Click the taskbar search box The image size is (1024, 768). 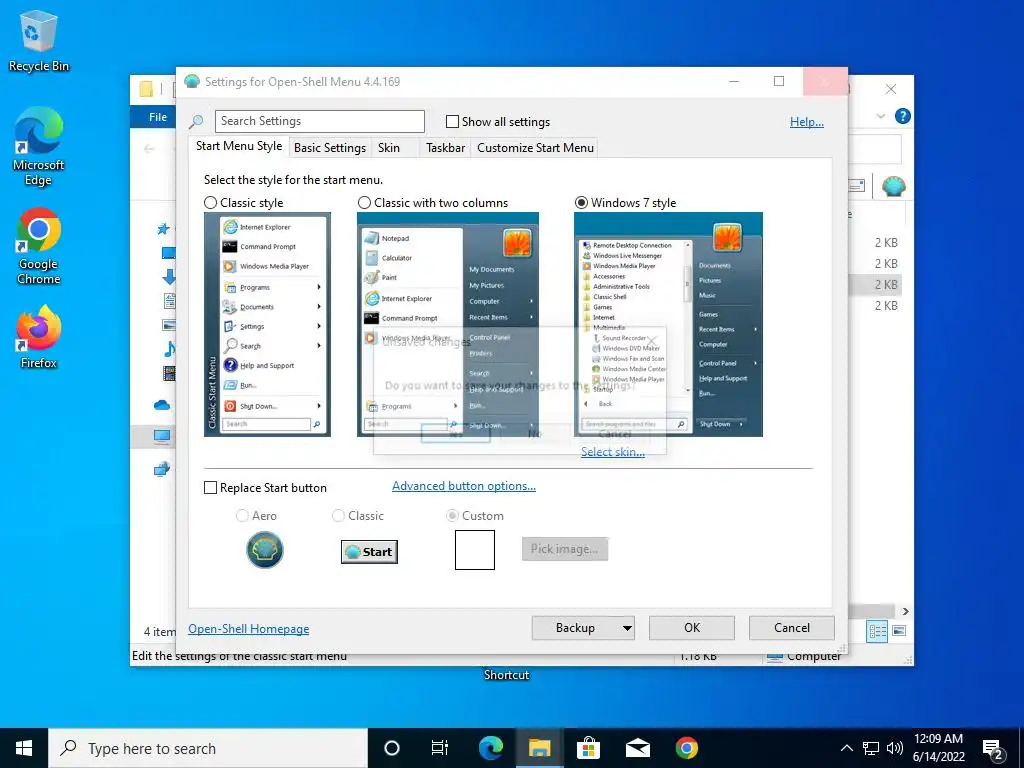[209, 748]
